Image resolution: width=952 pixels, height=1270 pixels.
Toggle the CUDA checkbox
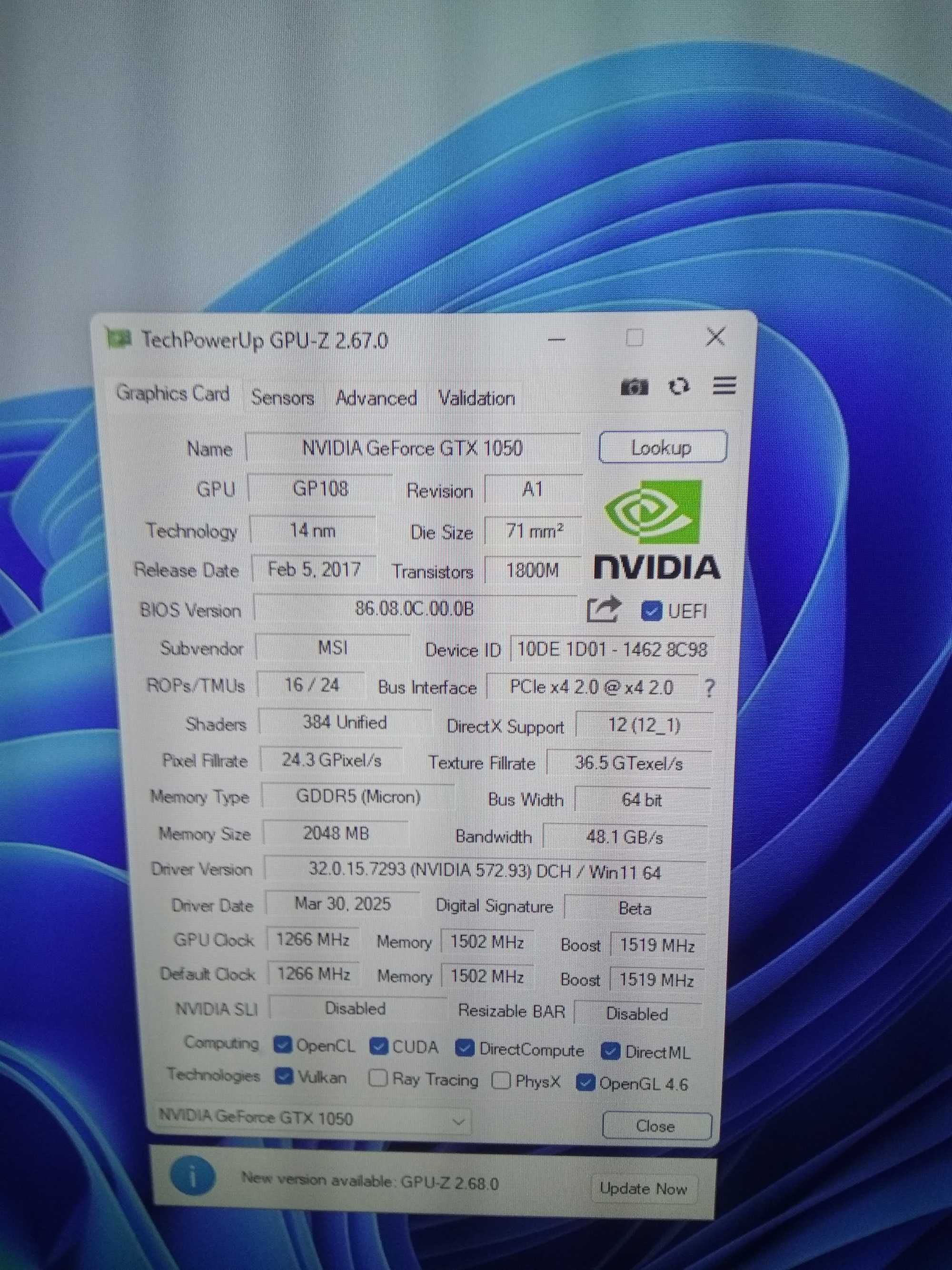(x=379, y=1047)
